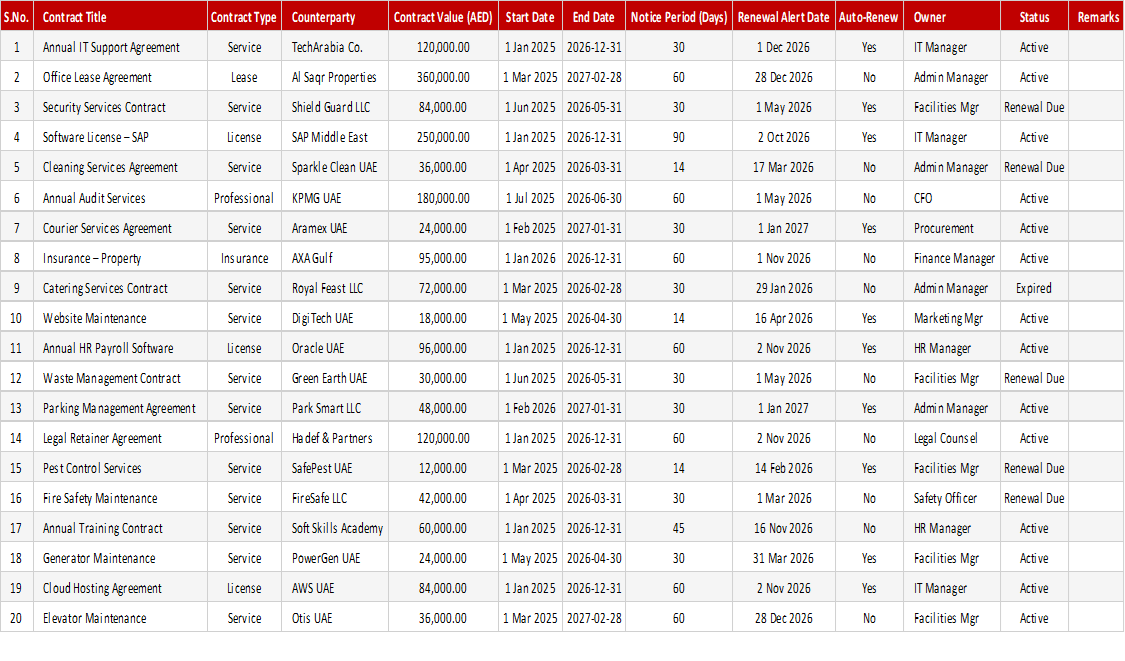Click the Expired status cell
This screenshot has height=661, width=1125.
click(x=1034, y=289)
